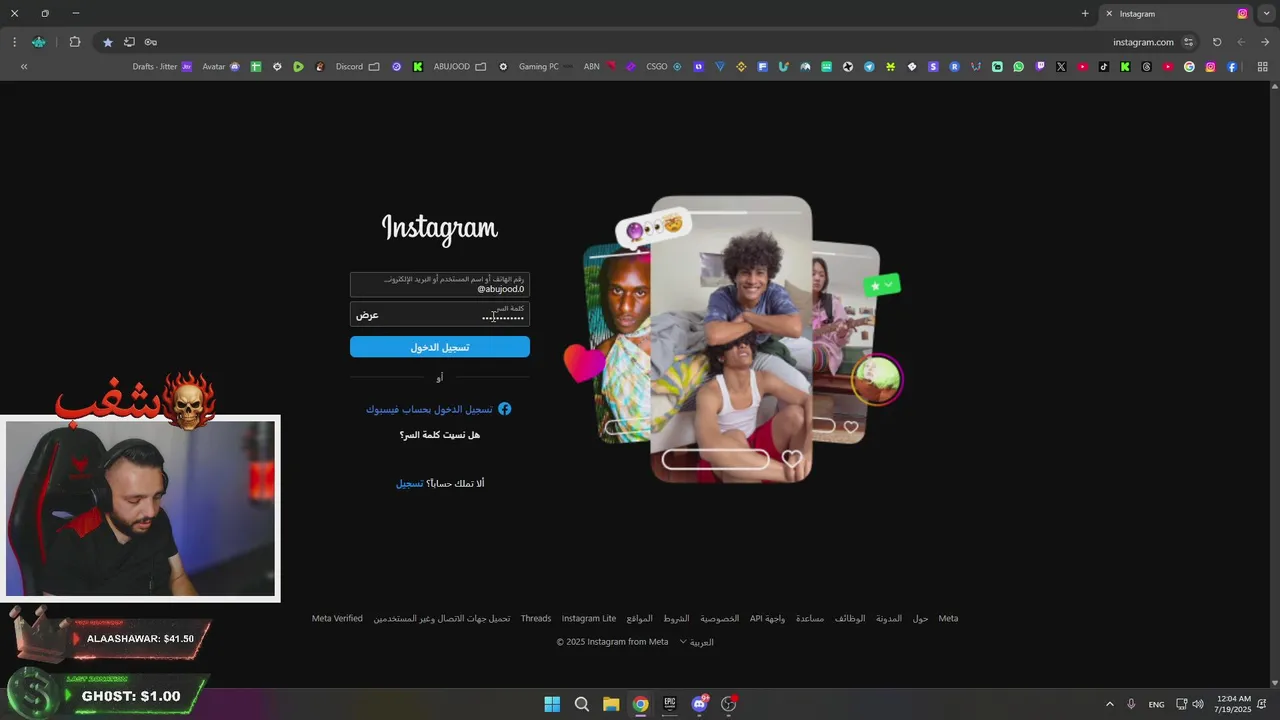Open the Threads bookmark icon in bookmarks bar
This screenshot has width=1280, height=720.
click(x=1146, y=67)
